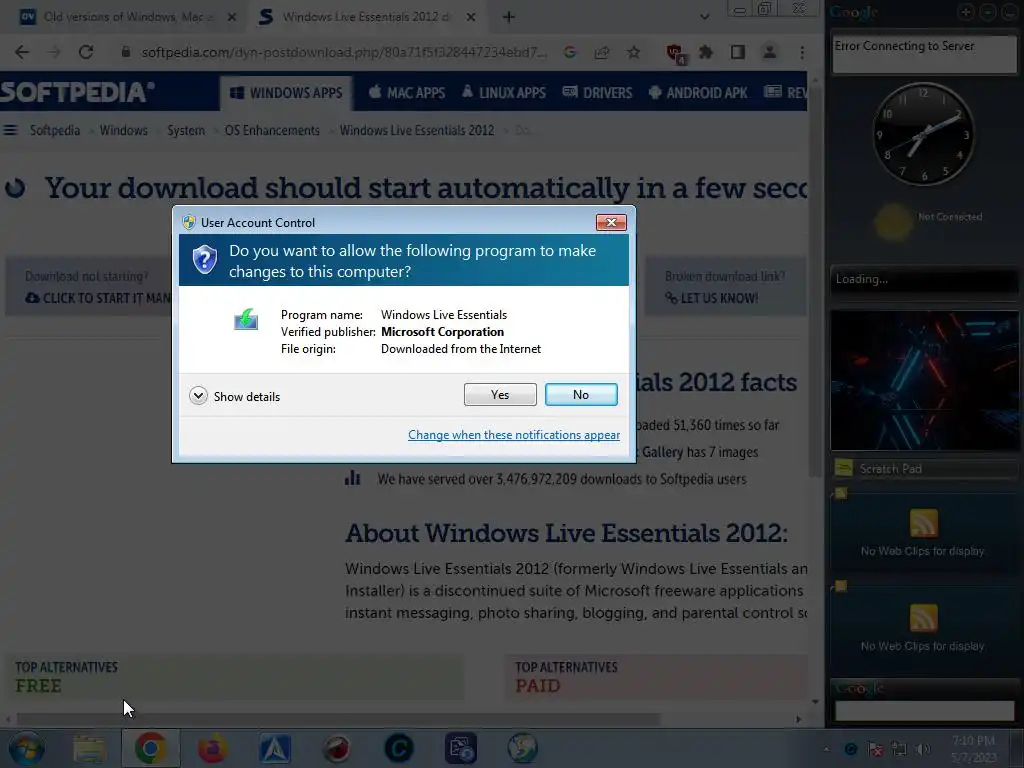Open Chrome extensions puzzle icon
The width and height of the screenshot is (1024, 768).
pos(706,52)
